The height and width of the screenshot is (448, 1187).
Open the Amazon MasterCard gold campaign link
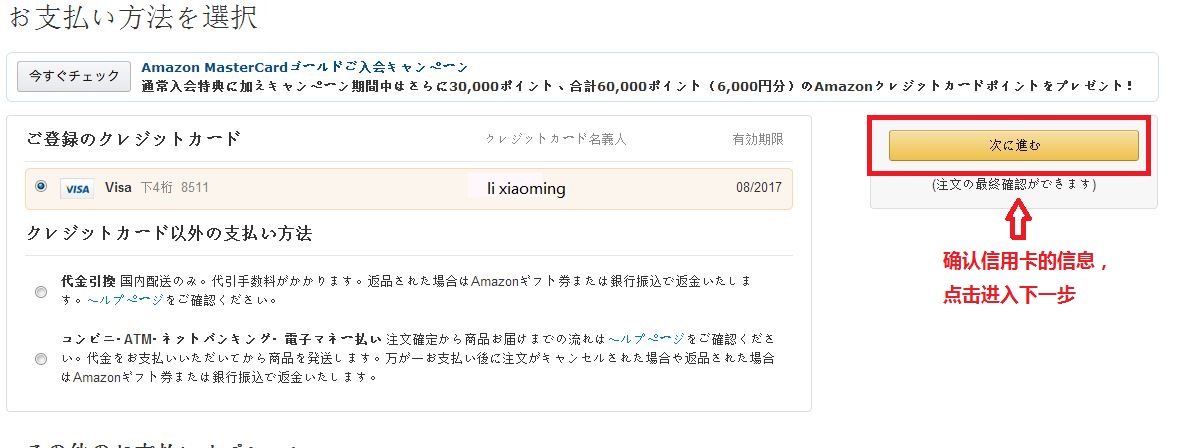[x=304, y=67]
